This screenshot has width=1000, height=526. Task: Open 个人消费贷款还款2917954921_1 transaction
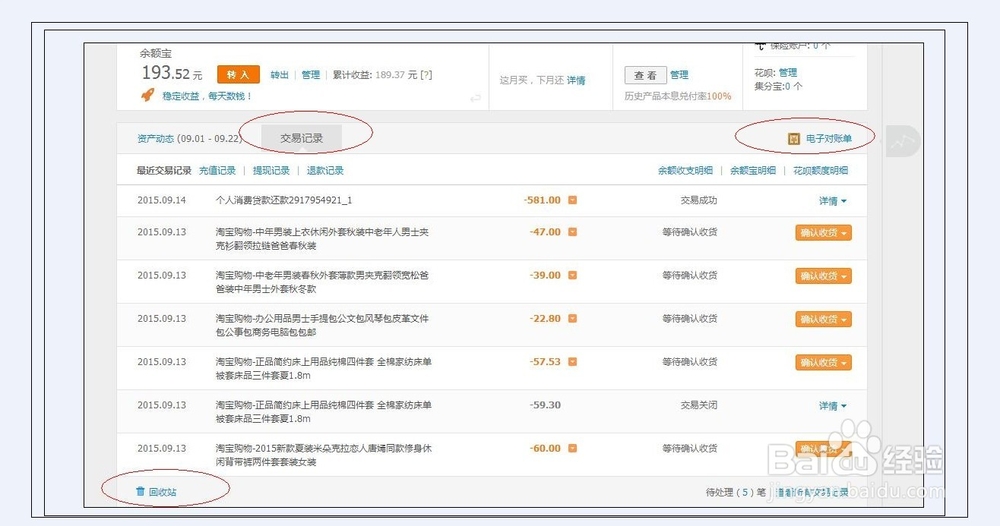pyautogui.click(x=284, y=200)
